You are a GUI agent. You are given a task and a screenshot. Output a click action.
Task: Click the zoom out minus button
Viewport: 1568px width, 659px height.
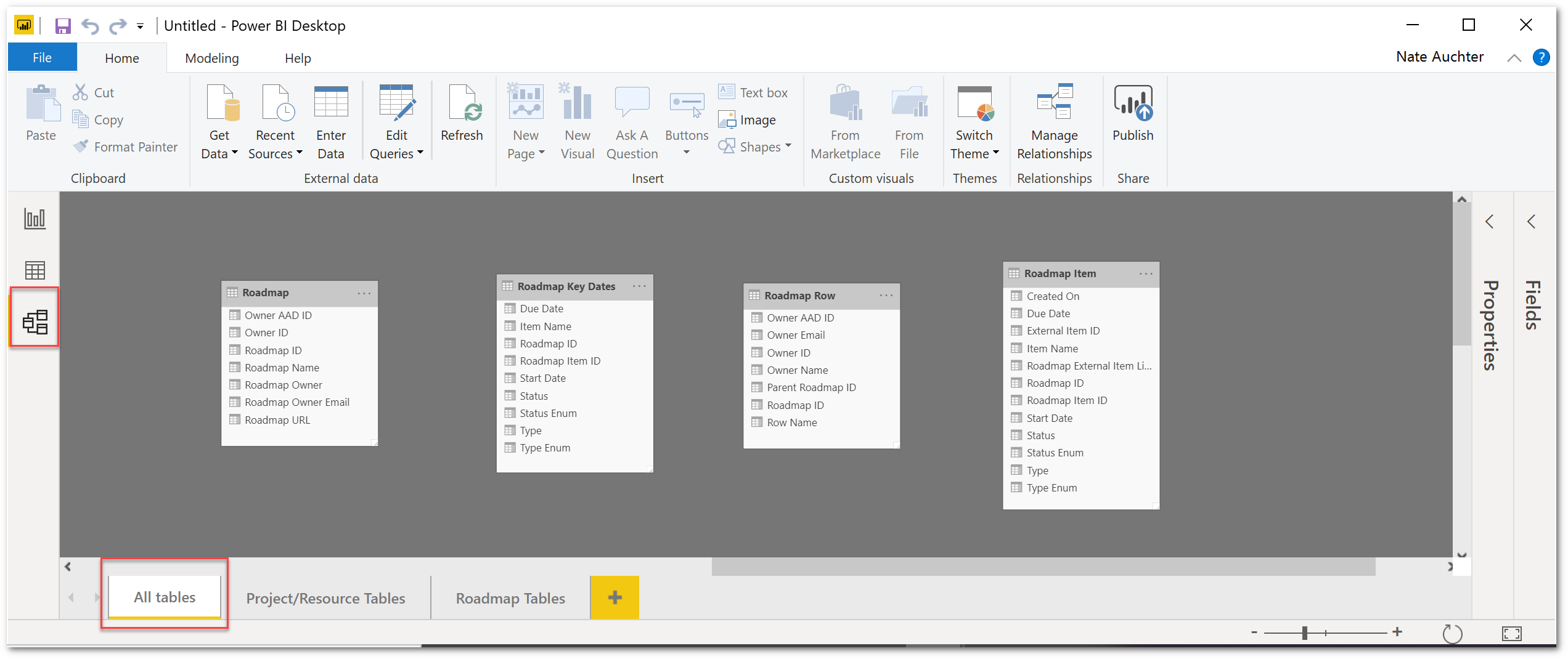1254,633
